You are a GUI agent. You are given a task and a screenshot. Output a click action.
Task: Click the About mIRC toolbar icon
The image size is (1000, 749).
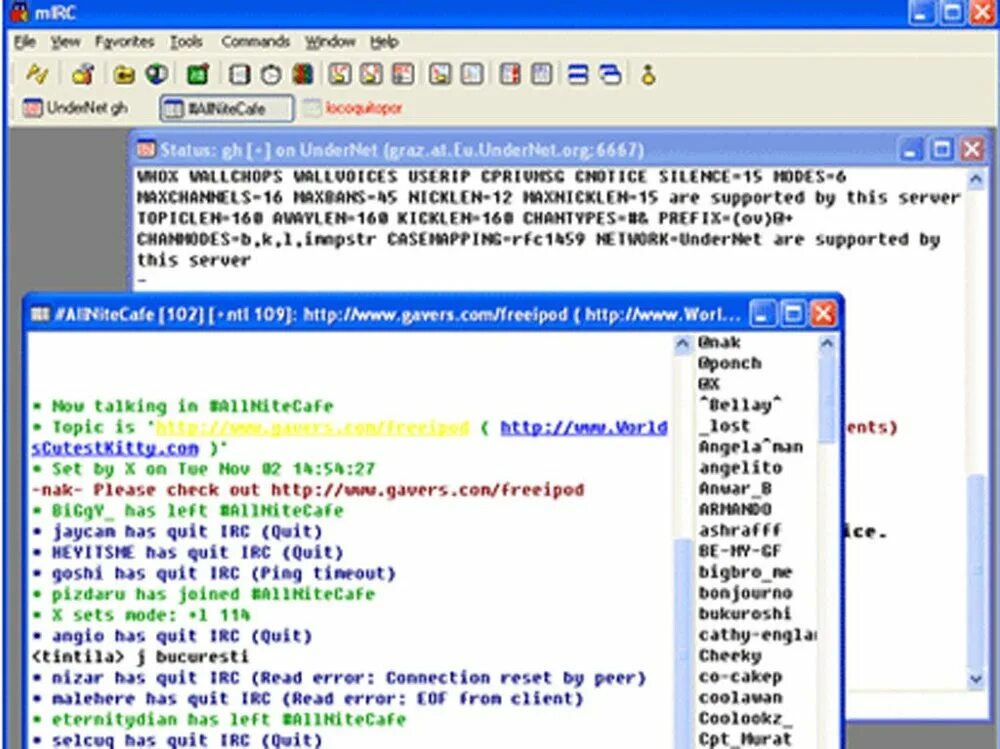[x=649, y=75]
